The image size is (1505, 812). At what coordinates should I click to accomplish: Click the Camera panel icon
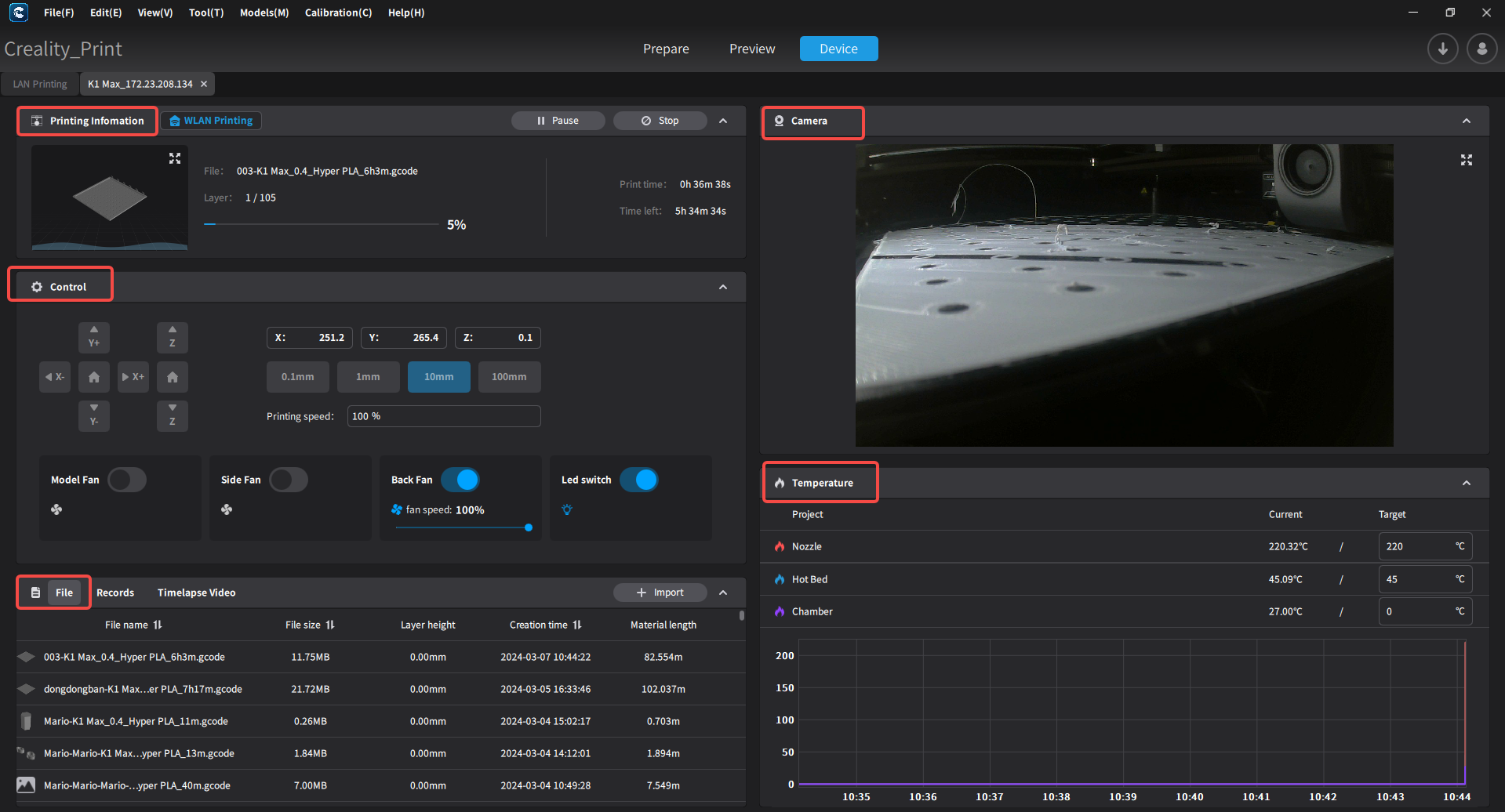(780, 121)
